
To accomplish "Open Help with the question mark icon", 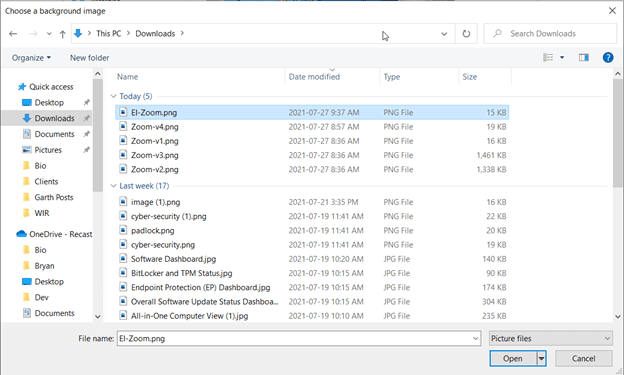I will [x=608, y=58].
